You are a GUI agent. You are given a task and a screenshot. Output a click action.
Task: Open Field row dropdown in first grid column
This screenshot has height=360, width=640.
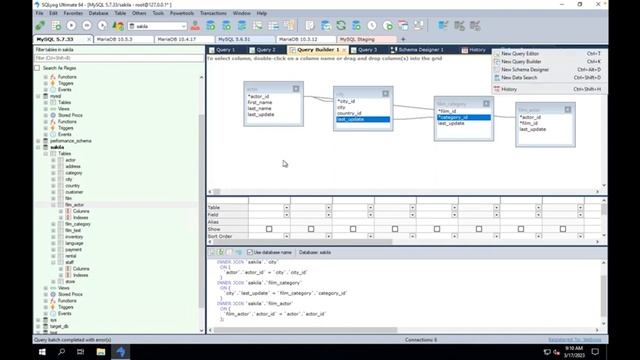coord(287,215)
